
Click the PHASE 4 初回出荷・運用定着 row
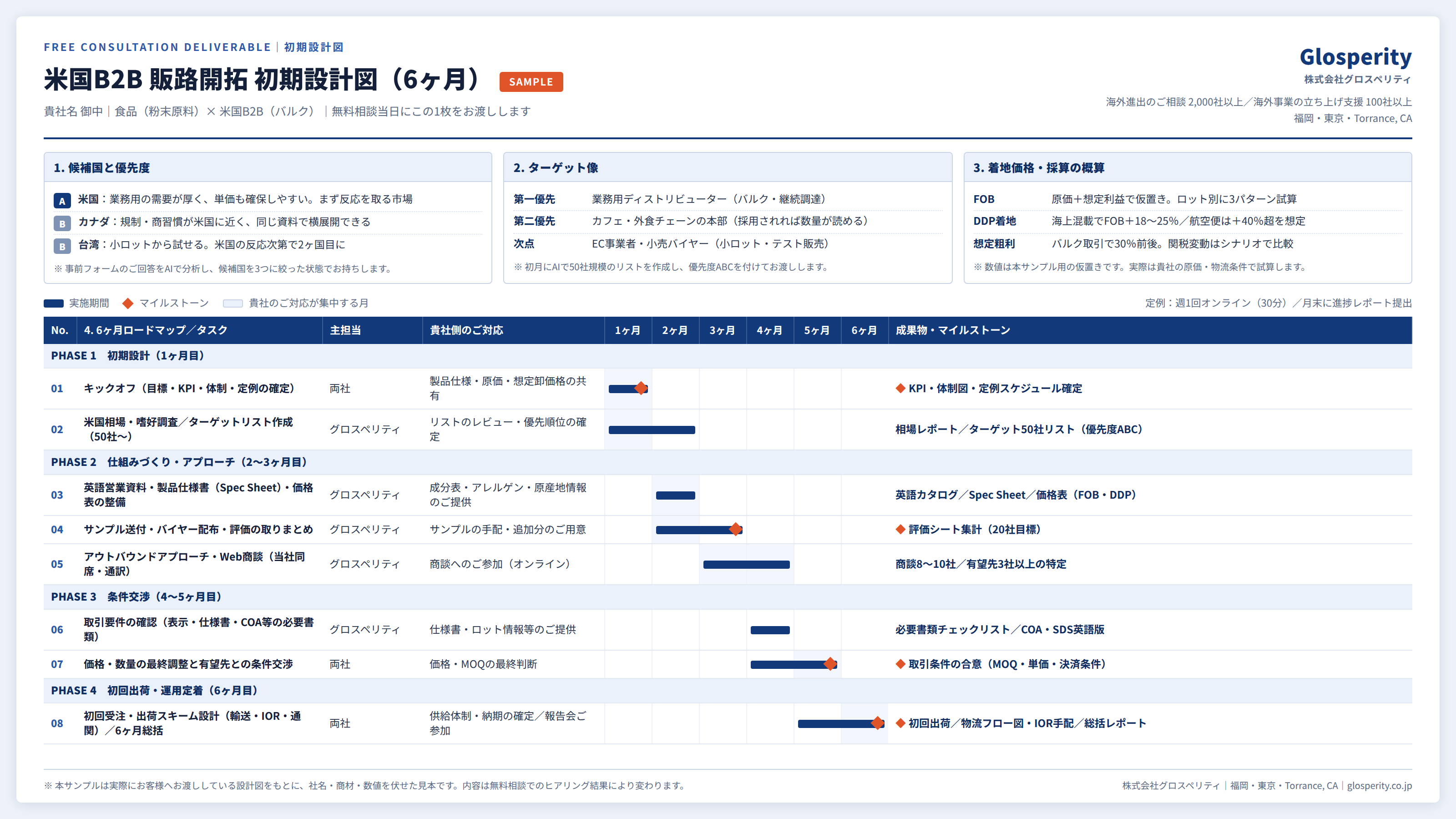(728, 691)
